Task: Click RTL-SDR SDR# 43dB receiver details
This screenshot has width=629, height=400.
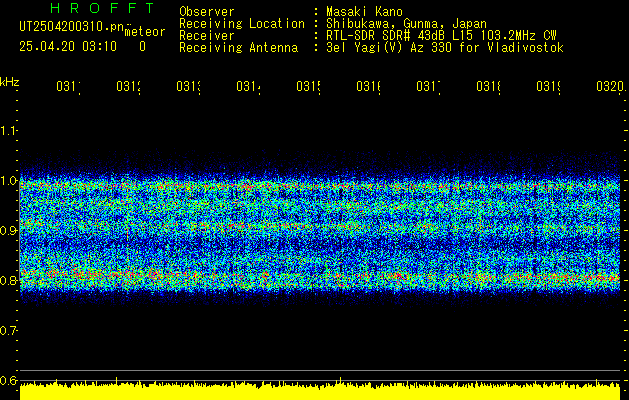Action: pos(441,36)
